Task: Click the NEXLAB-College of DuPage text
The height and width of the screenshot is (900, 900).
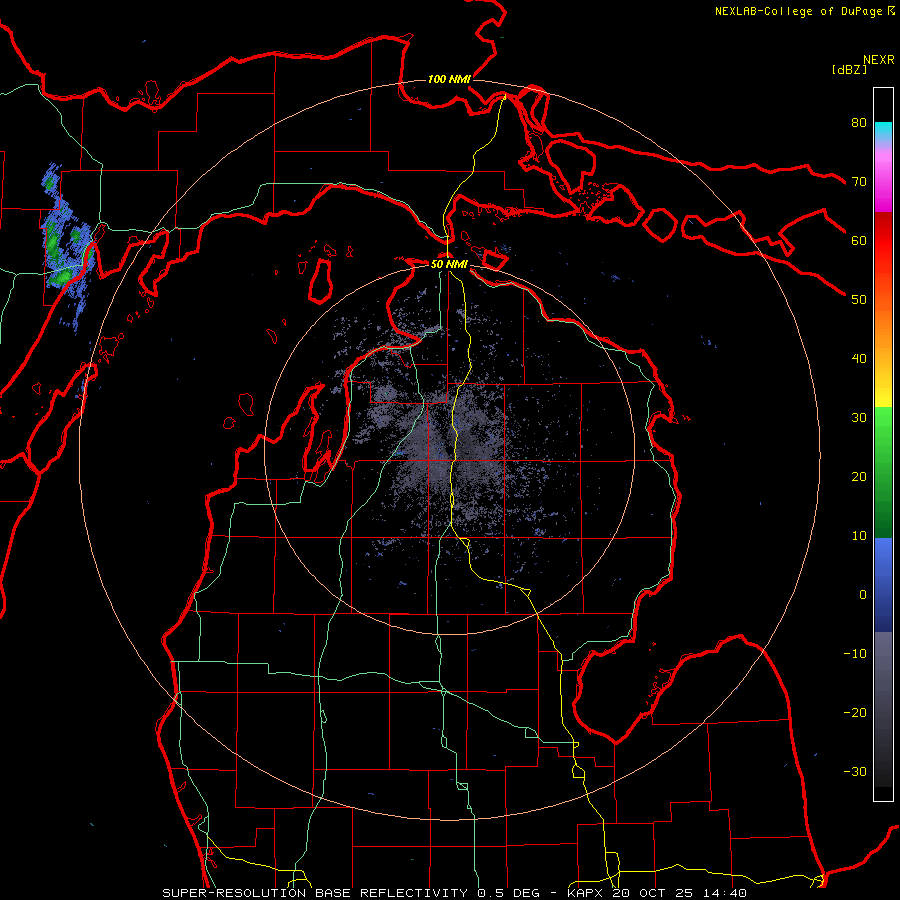Action: (x=798, y=11)
